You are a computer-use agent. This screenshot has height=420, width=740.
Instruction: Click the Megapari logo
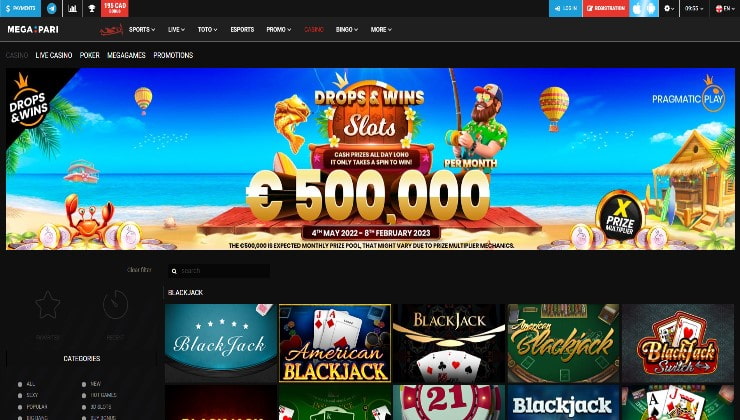click(33, 29)
